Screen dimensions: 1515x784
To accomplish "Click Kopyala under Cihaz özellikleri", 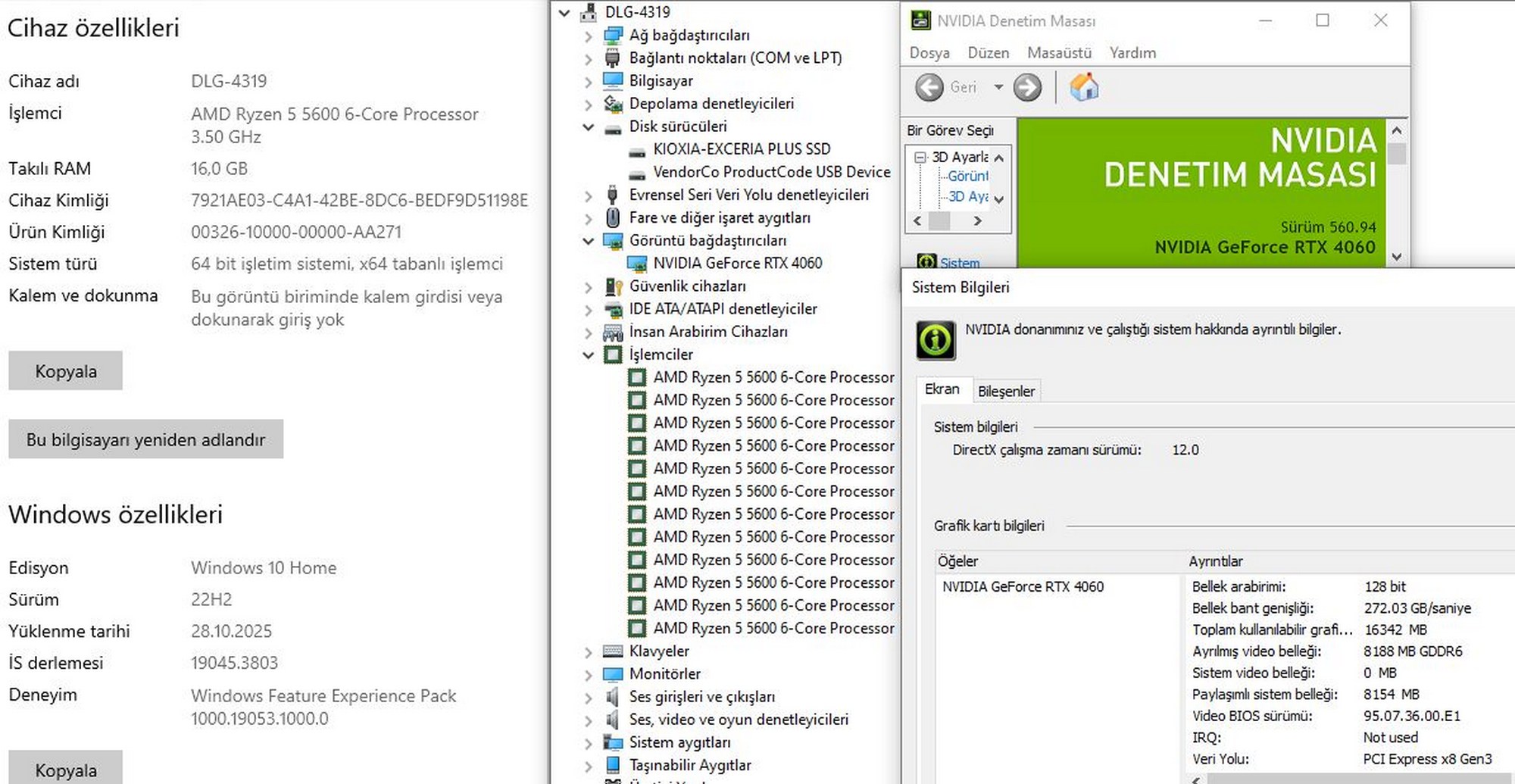I will click(66, 371).
